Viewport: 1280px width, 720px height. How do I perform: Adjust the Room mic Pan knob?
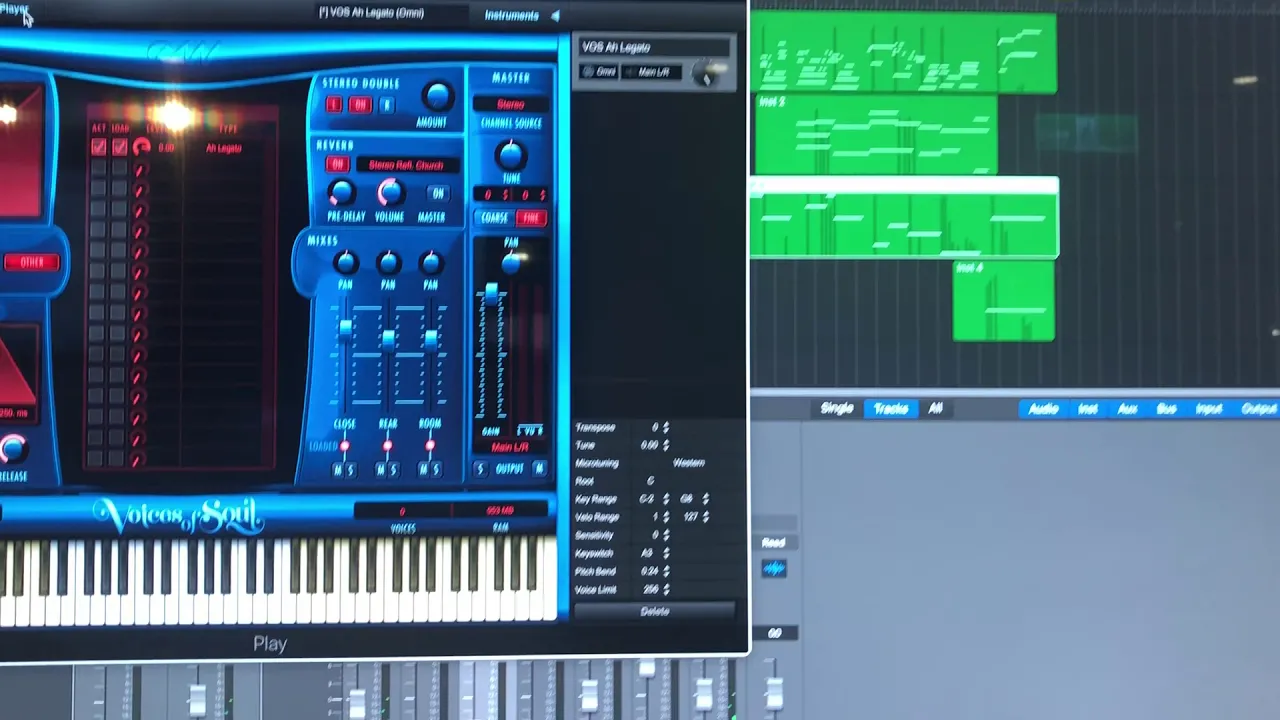click(431, 263)
